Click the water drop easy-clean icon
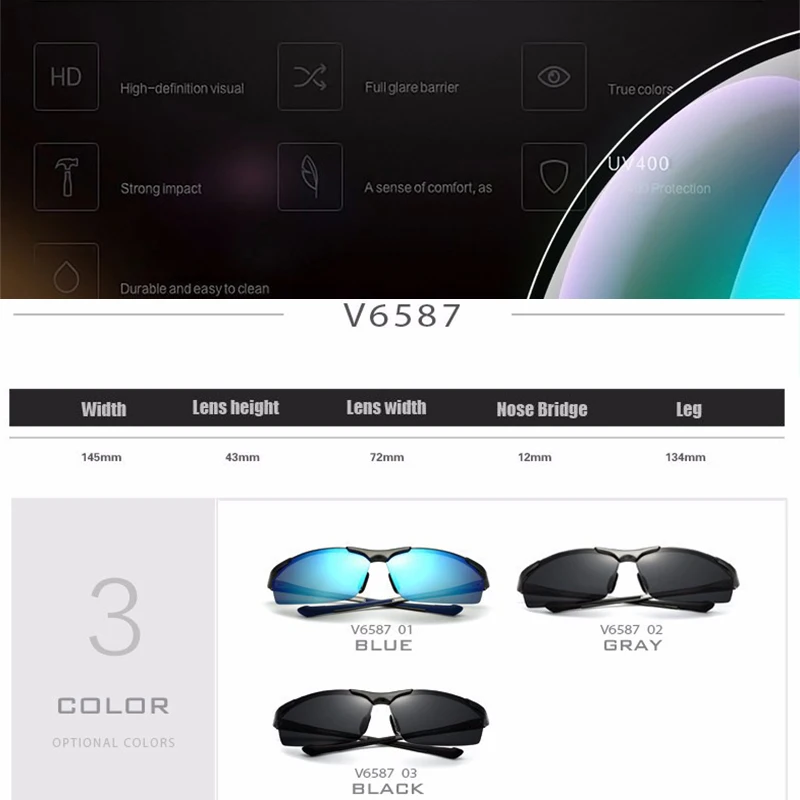The image size is (800, 800). tap(66, 271)
